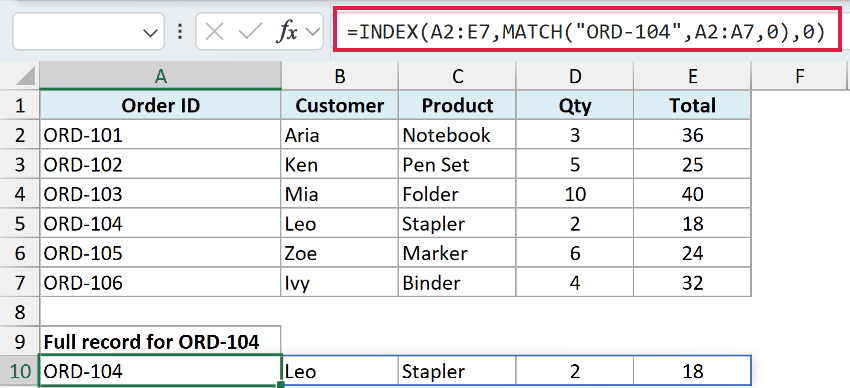Select result cell ORD-104 in row 10

point(160,371)
